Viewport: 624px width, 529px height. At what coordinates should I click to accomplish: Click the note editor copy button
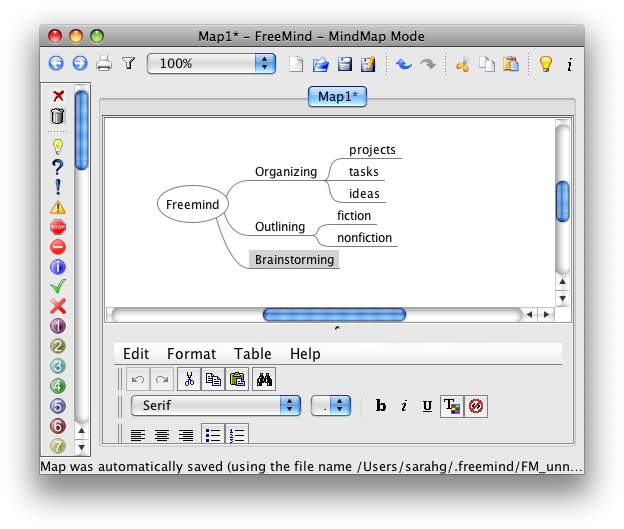pyautogui.click(x=213, y=379)
